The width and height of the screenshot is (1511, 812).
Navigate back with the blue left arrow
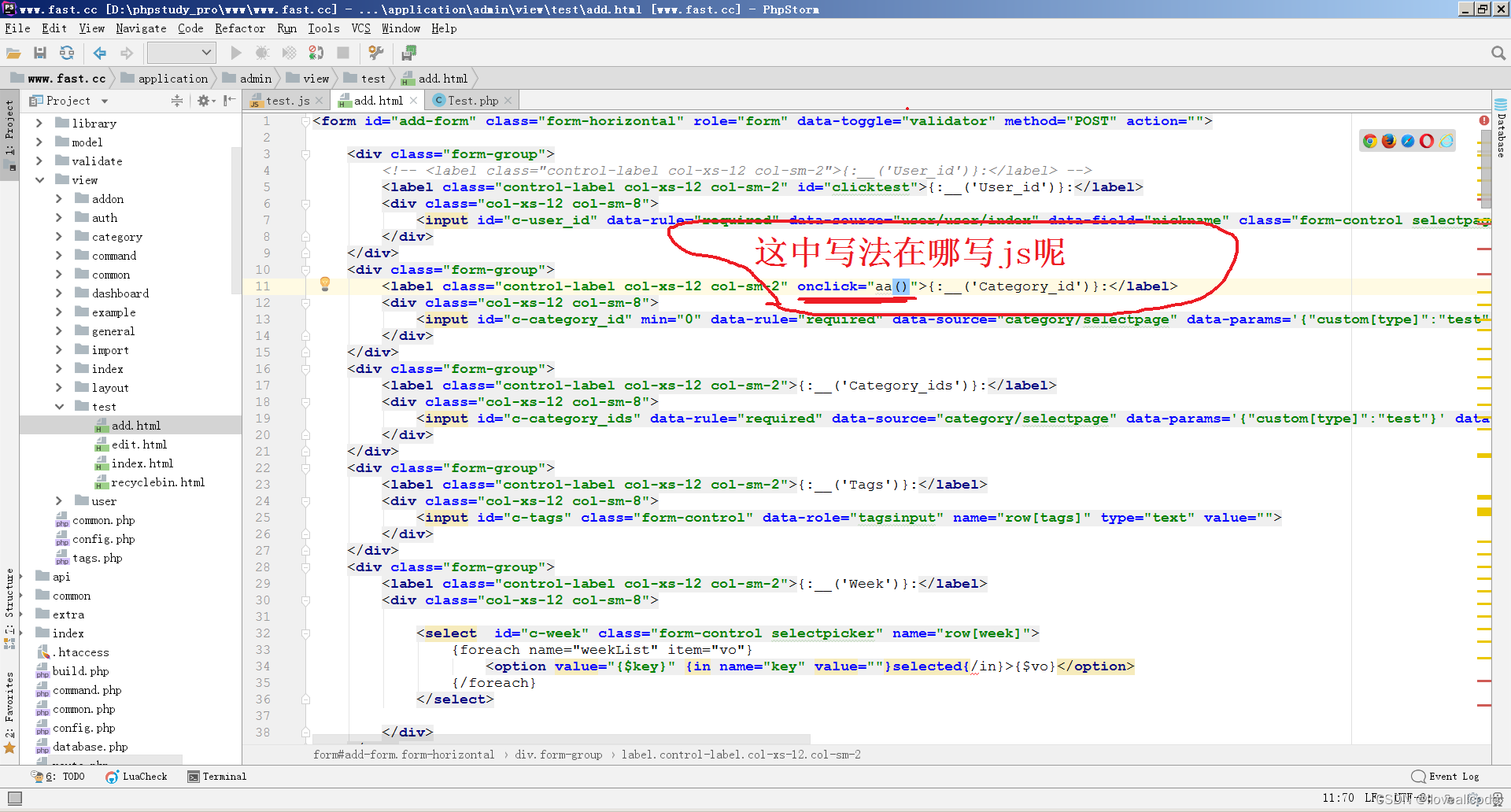[100, 53]
